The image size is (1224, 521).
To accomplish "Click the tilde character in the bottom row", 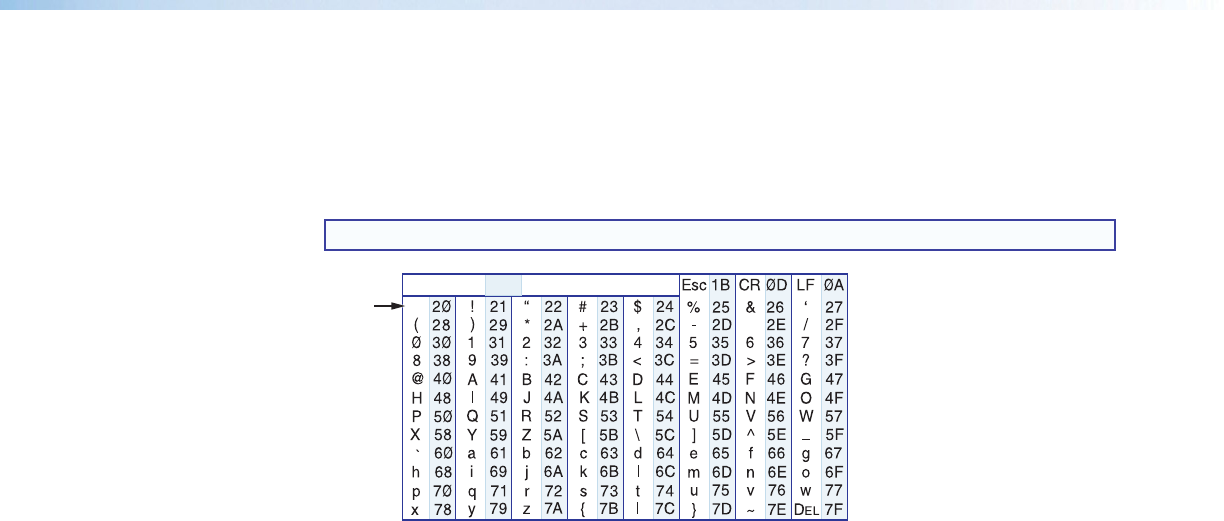I will (750, 511).
